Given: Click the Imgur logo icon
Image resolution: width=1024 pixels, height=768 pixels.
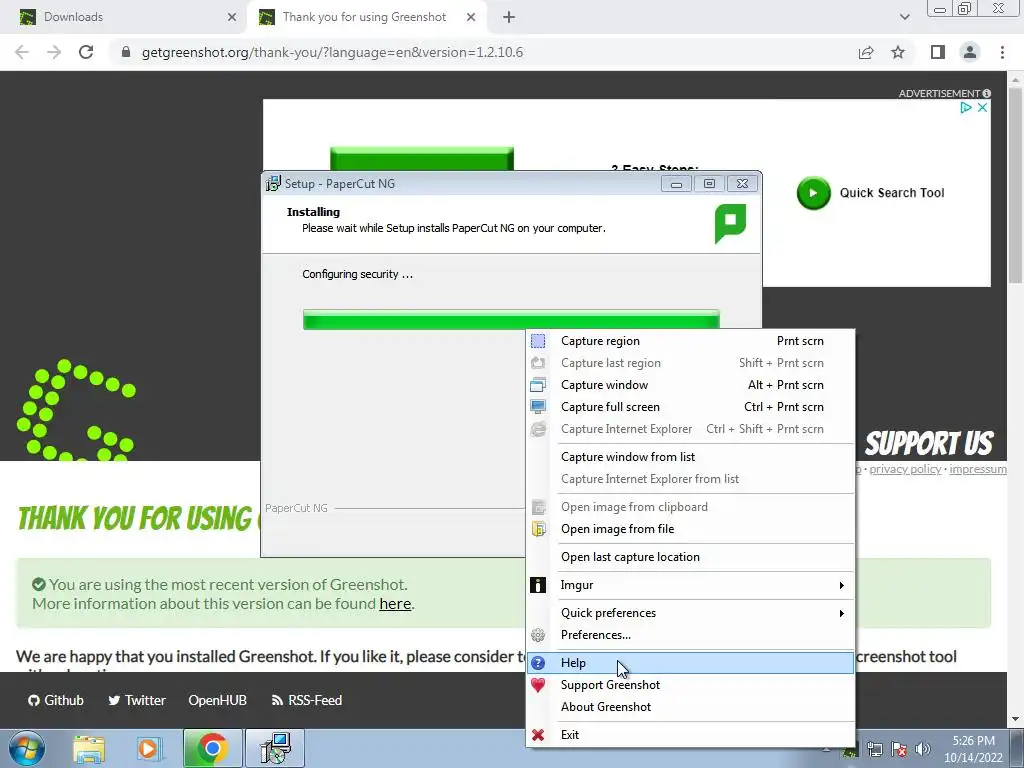Looking at the screenshot, I should [537, 585].
